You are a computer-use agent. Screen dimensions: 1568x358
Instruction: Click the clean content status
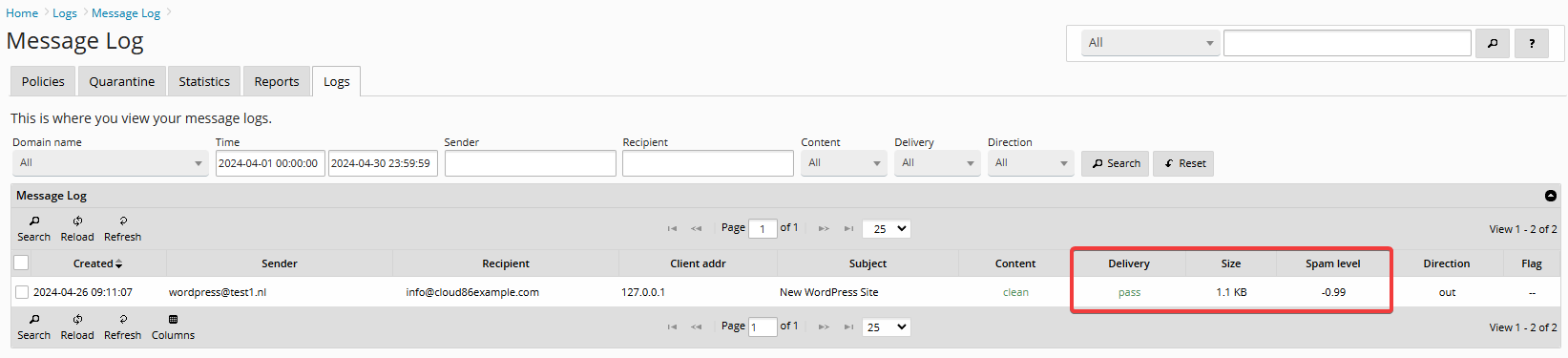tap(1015, 292)
